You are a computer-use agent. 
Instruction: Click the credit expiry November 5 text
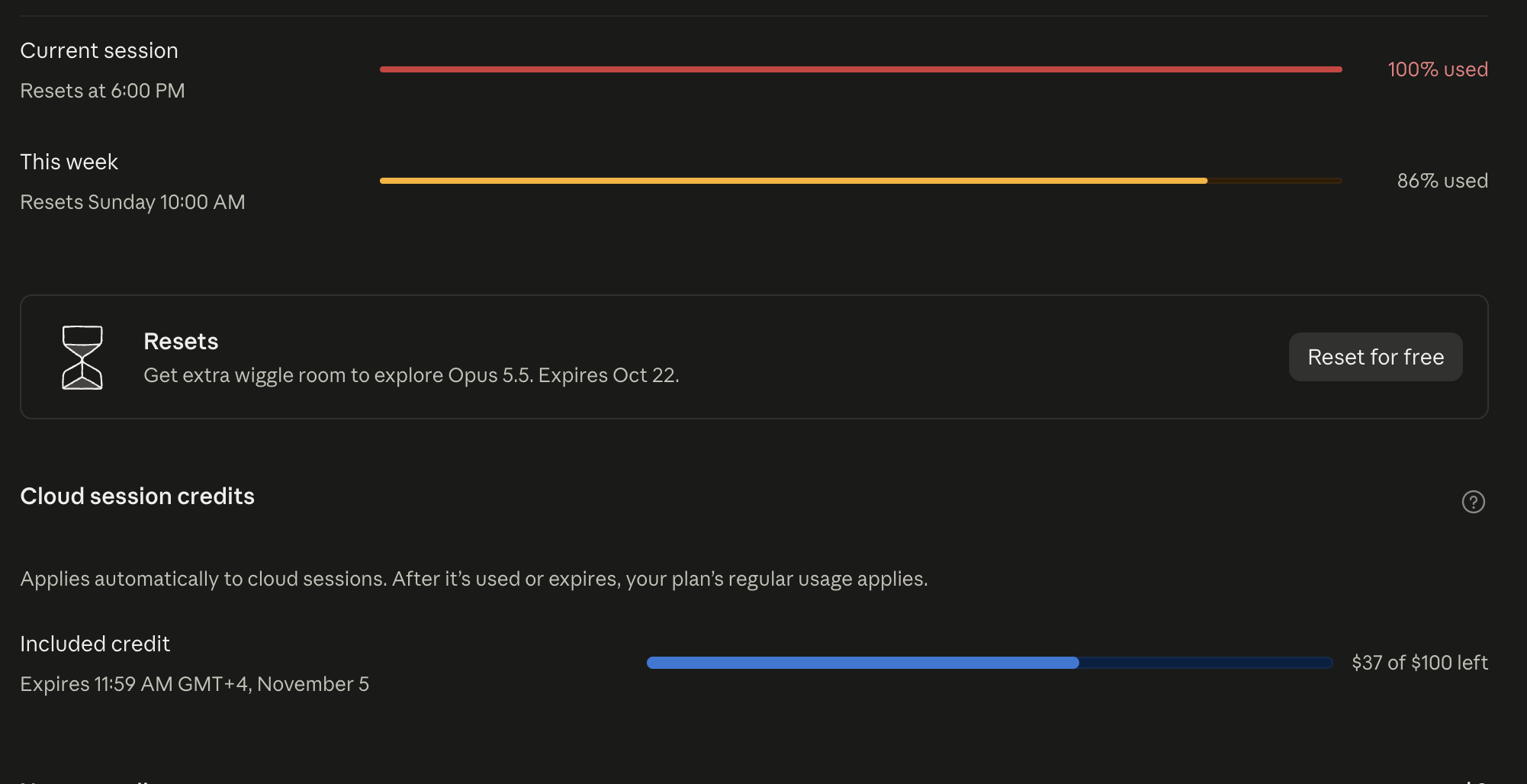click(194, 684)
